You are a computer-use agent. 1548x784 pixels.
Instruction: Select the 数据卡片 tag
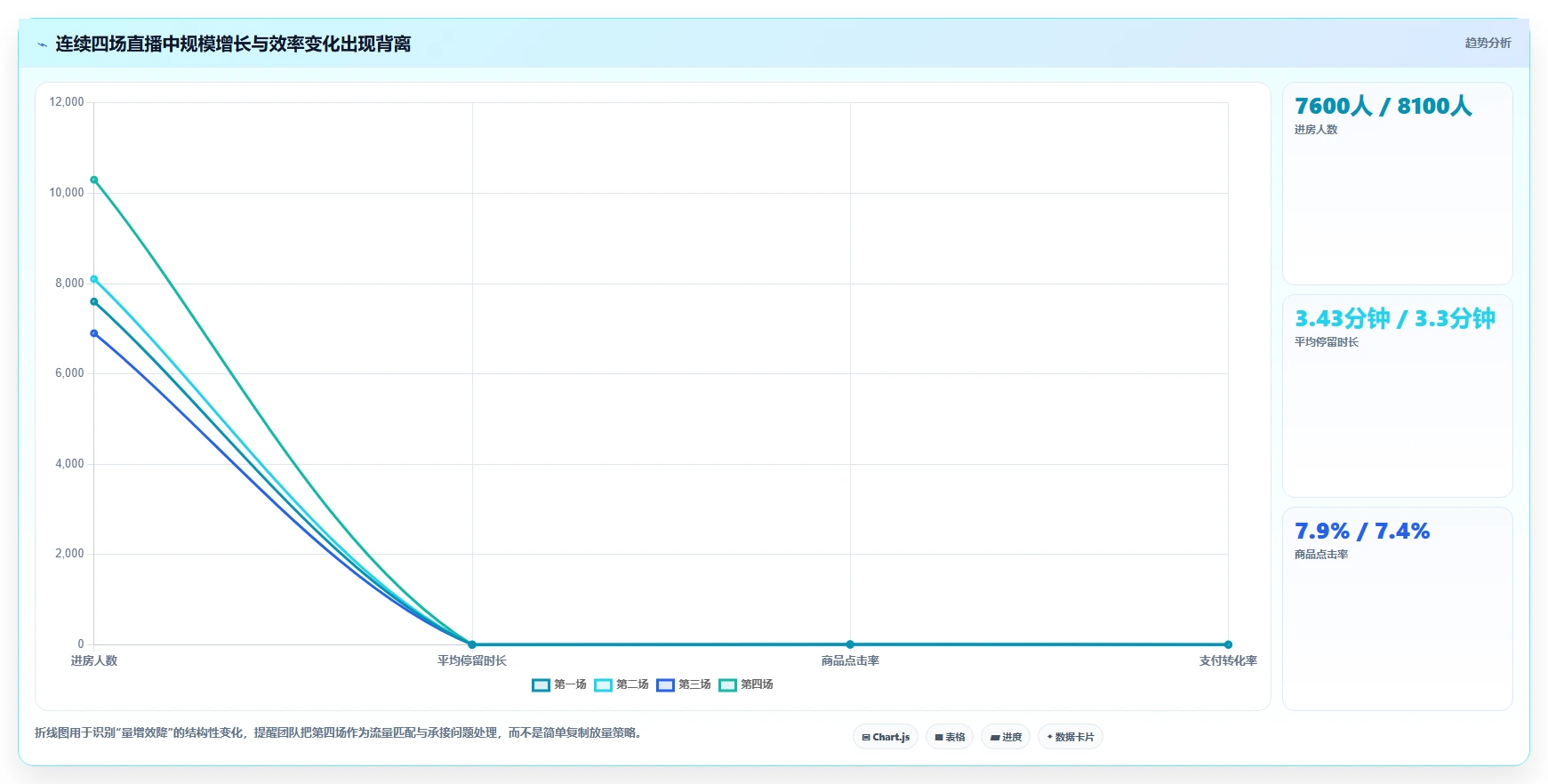tap(1071, 737)
